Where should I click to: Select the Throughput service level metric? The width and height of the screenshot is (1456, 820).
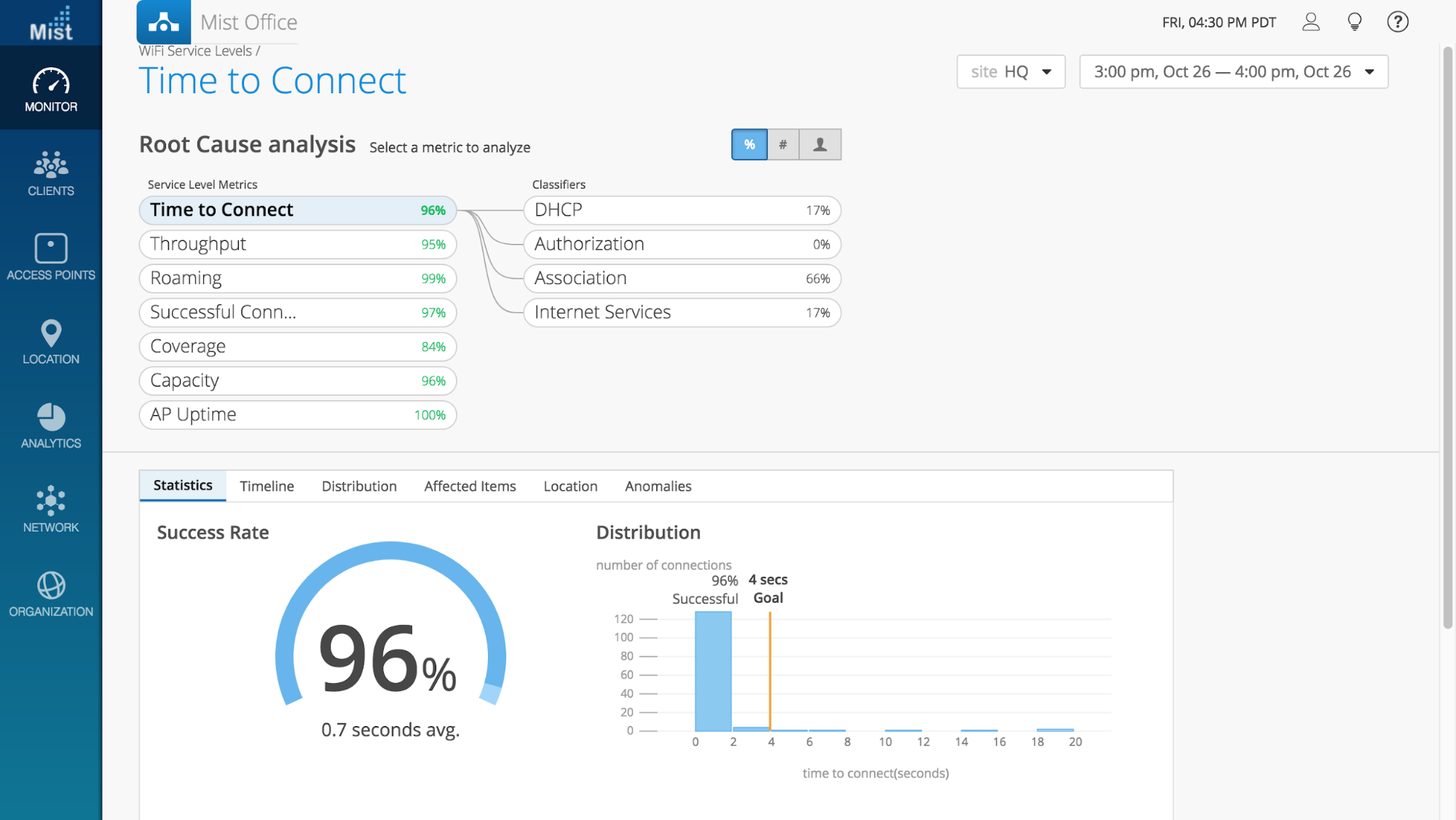click(297, 245)
